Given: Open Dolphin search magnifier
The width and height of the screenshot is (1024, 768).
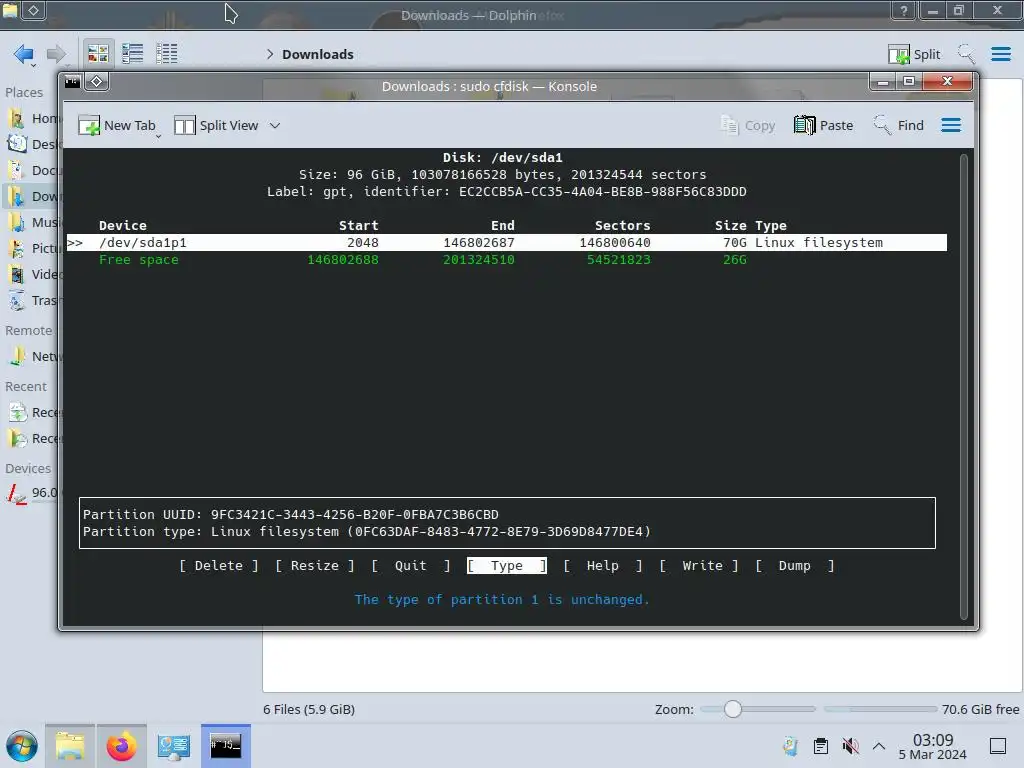Looking at the screenshot, I should tap(966, 54).
